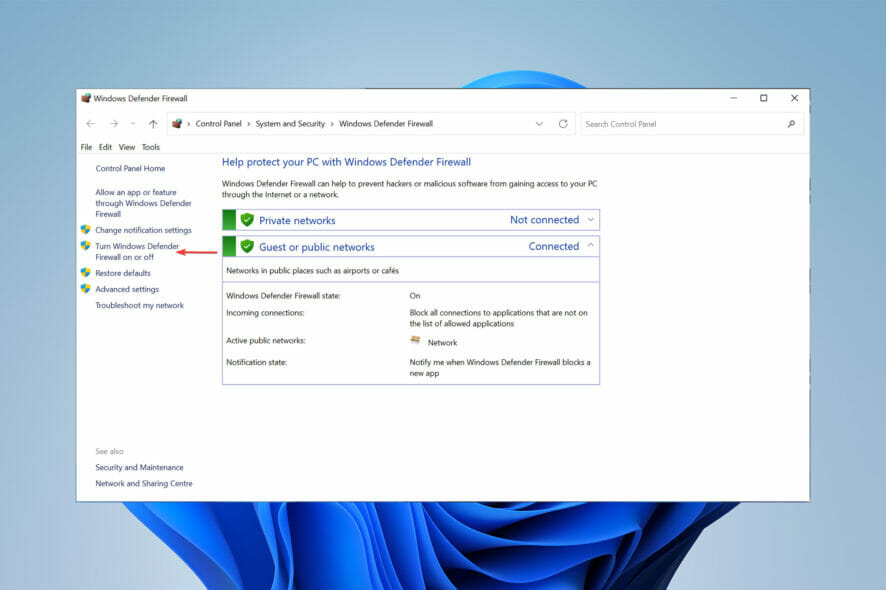
Task: Open Security and Maintenance
Action: pos(139,467)
